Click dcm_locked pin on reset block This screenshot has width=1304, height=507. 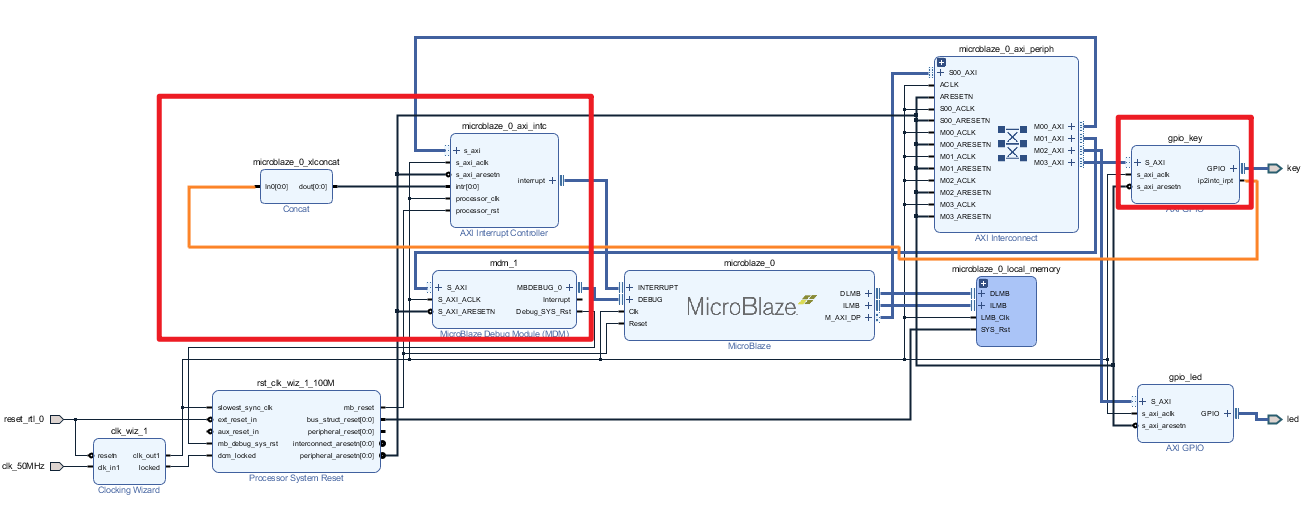(x=236, y=455)
